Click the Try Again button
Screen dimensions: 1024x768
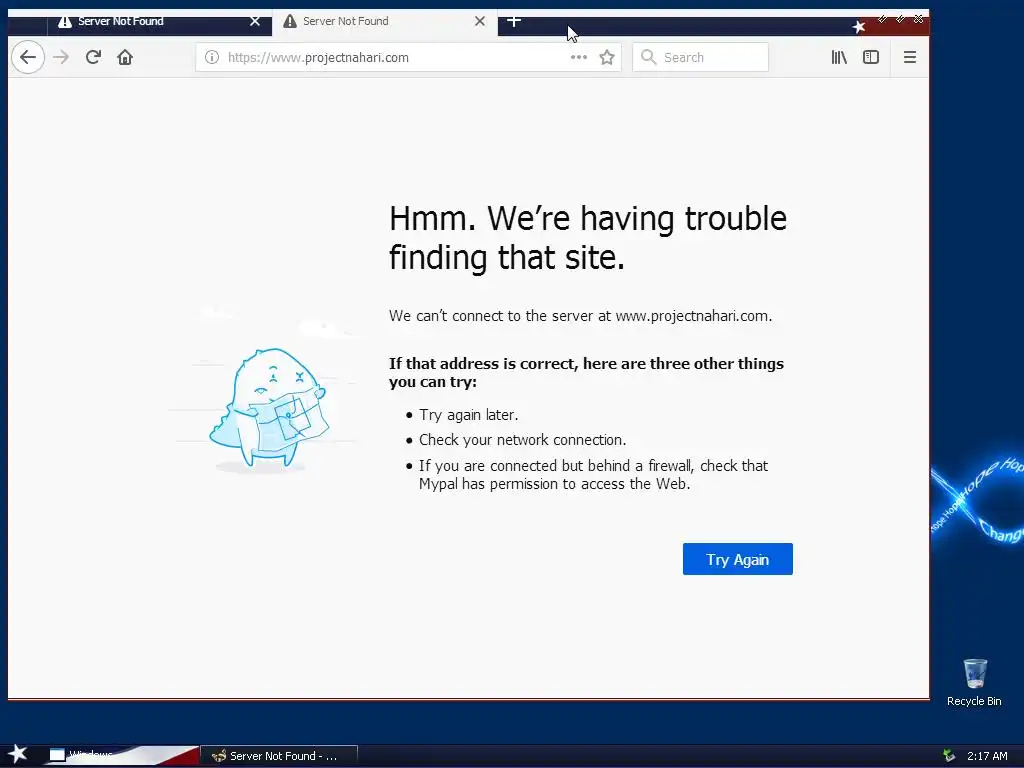coord(737,559)
